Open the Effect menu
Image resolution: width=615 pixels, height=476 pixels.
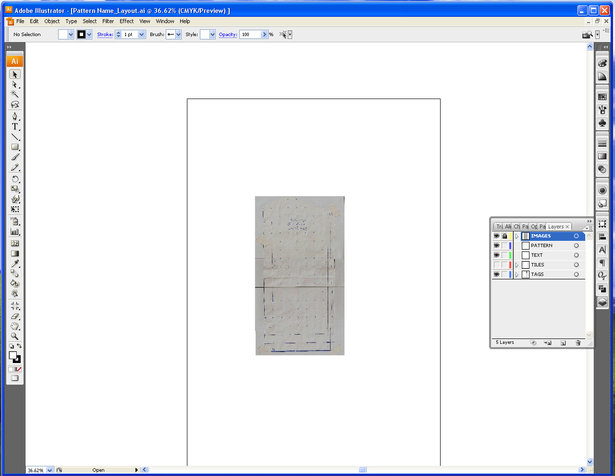tap(126, 21)
